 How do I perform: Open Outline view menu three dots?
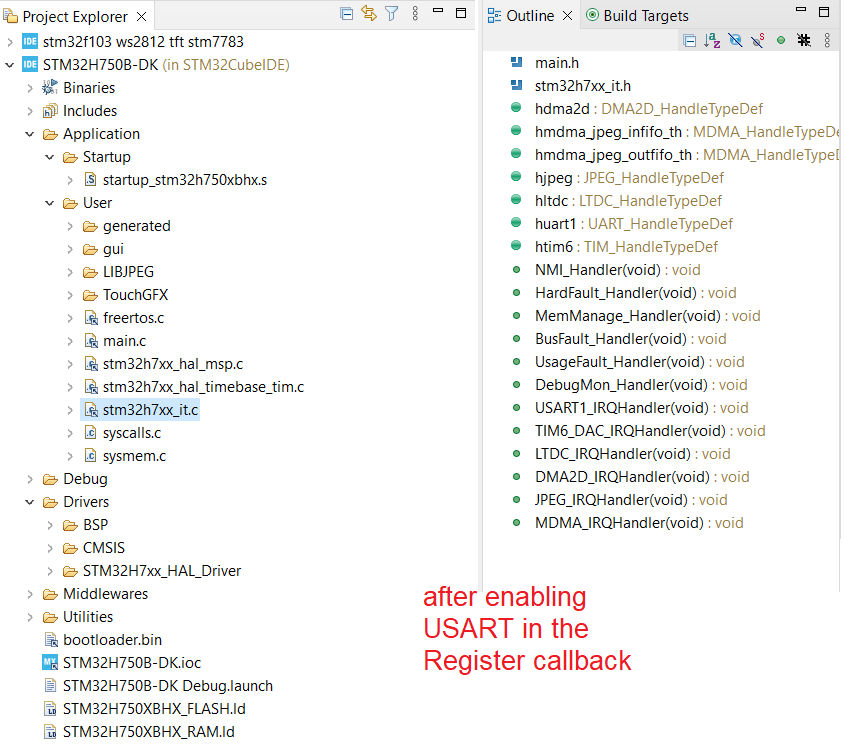click(x=827, y=40)
